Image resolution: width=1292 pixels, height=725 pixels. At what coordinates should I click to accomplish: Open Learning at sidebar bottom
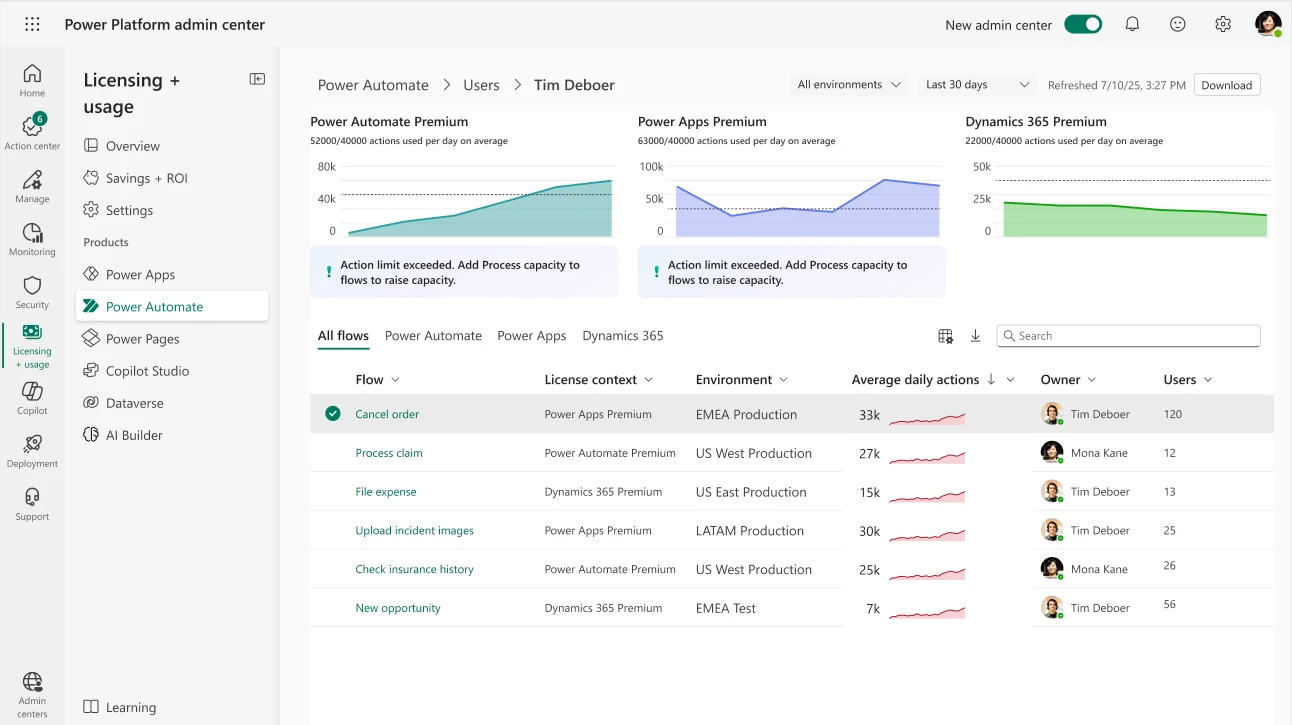(x=120, y=707)
